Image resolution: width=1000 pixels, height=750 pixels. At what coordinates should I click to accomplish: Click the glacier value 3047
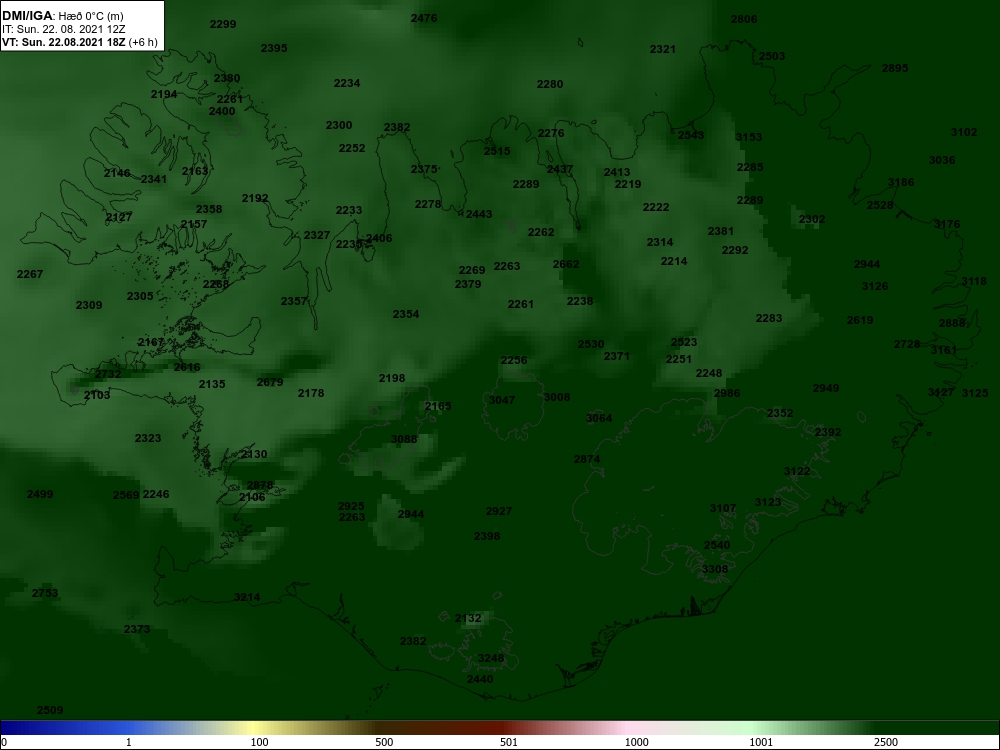point(502,401)
